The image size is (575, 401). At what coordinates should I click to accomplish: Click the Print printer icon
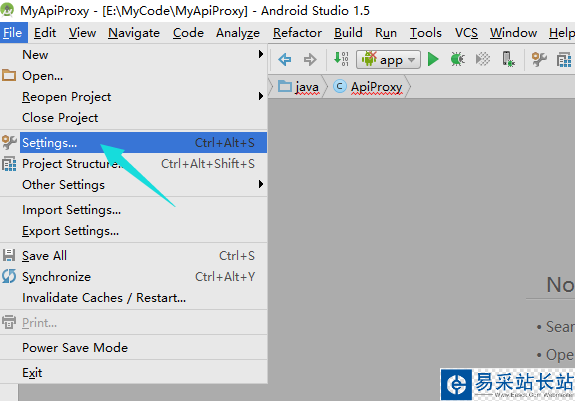[9, 322]
